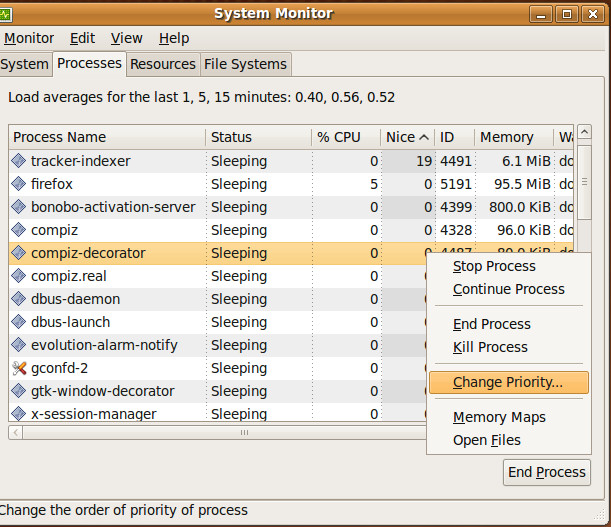Viewport: 611px width, 527px height.
Task: Choose Stop Process from context menu
Action: 509,266
